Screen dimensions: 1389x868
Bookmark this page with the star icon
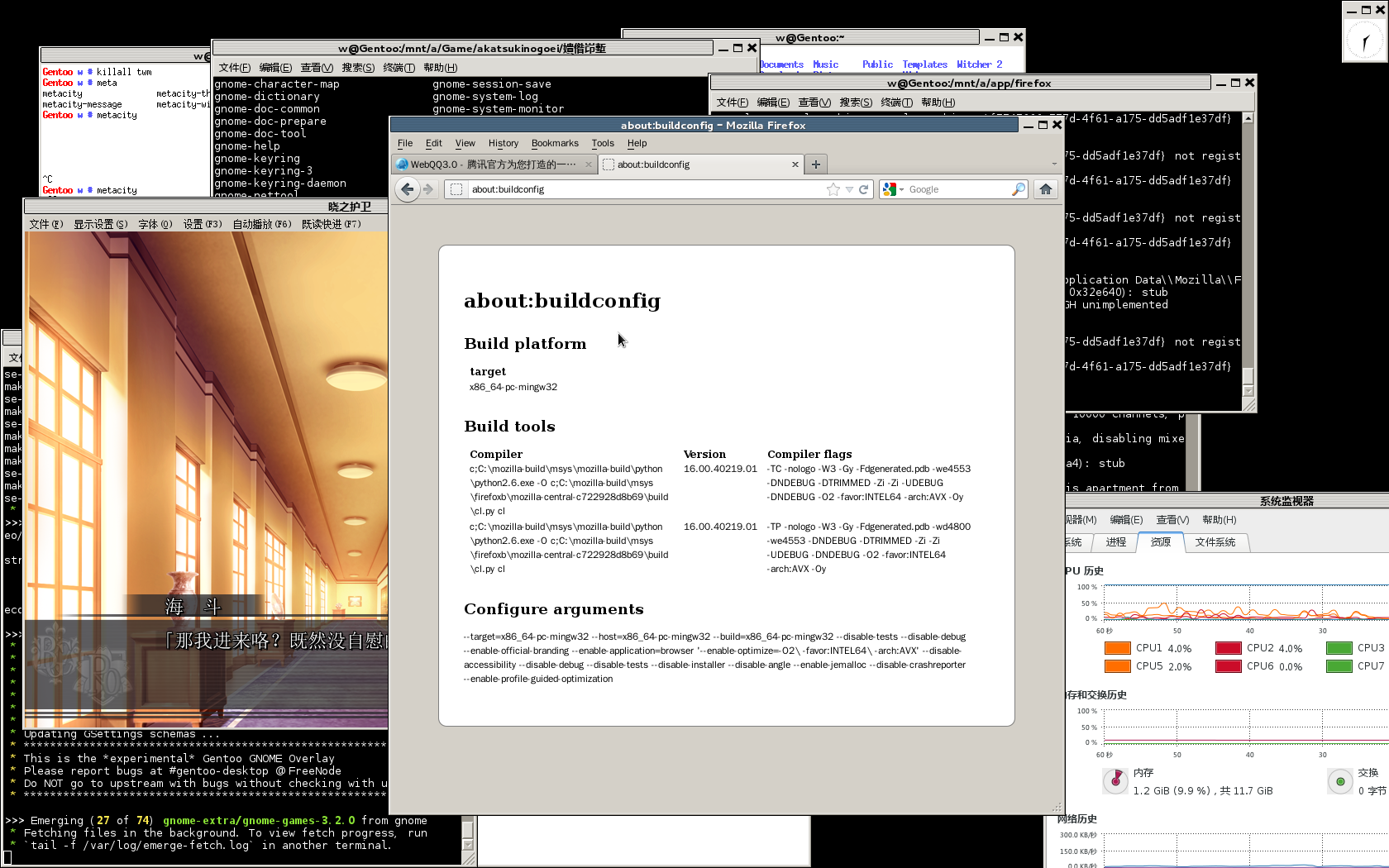point(833,189)
